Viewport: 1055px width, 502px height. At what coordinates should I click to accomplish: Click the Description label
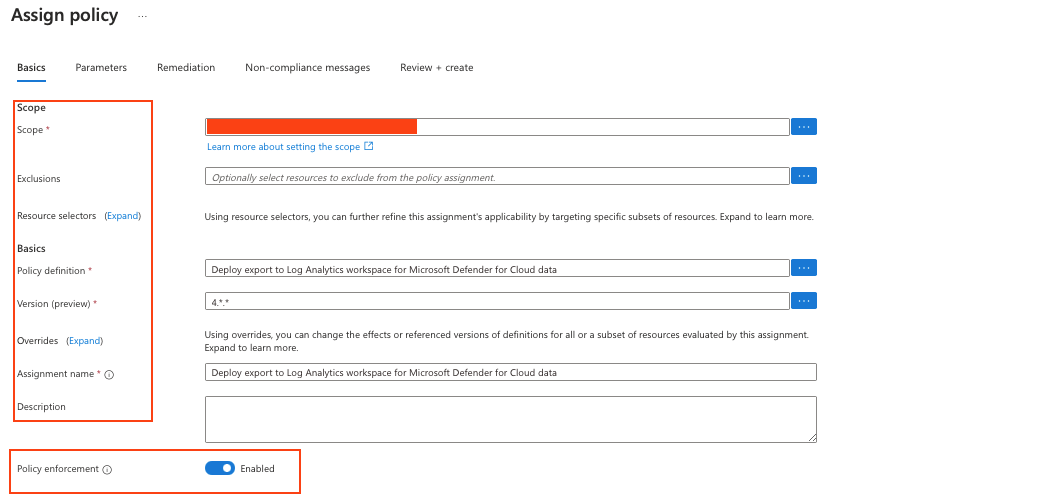pos(41,406)
